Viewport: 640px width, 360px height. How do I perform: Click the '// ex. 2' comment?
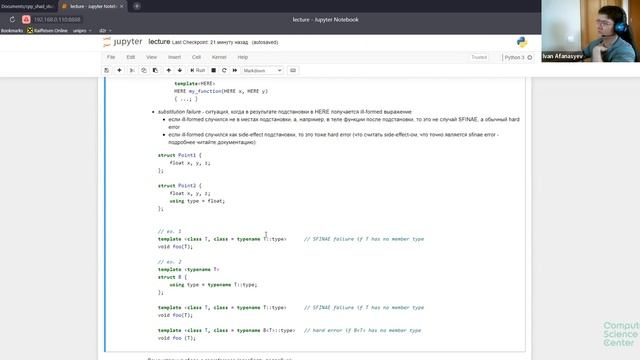coord(169,262)
